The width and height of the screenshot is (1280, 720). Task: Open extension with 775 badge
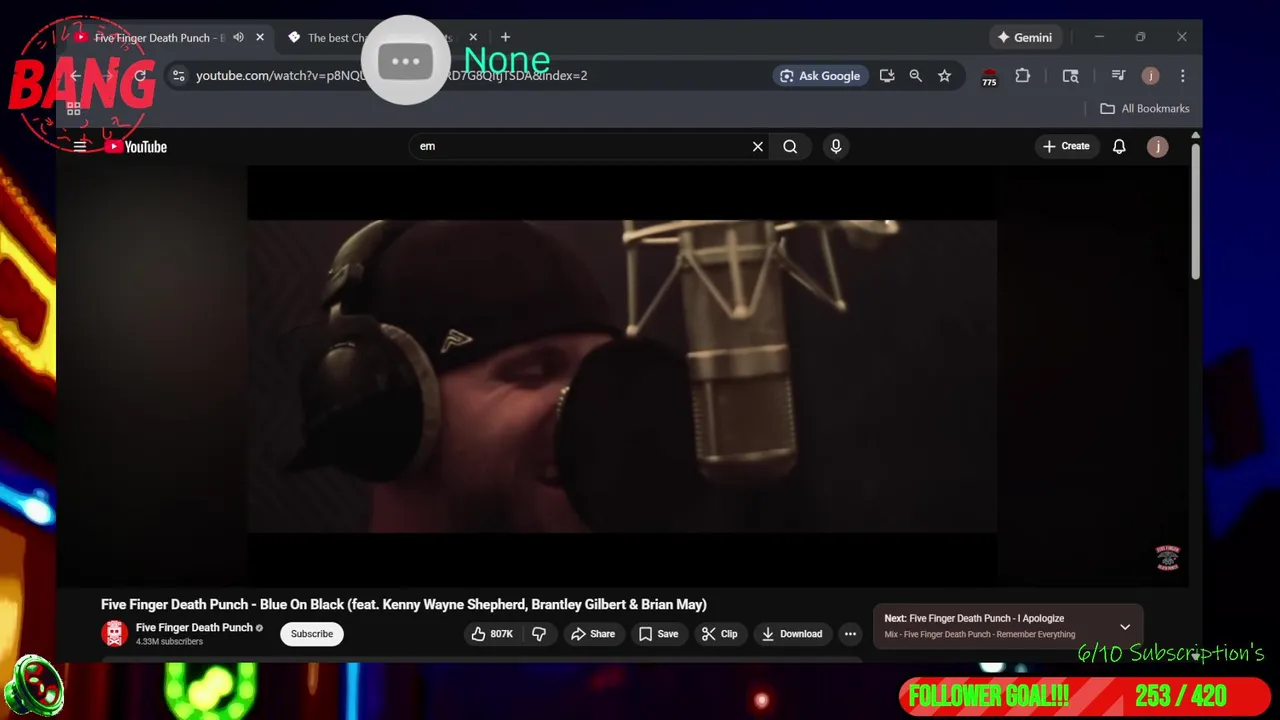989,77
